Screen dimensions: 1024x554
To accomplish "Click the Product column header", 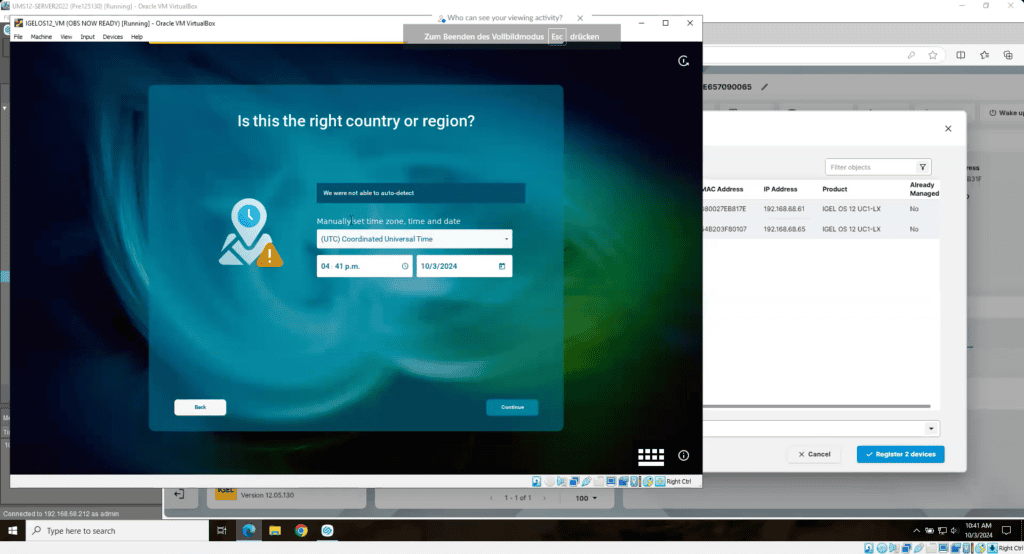I will (x=835, y=189).
